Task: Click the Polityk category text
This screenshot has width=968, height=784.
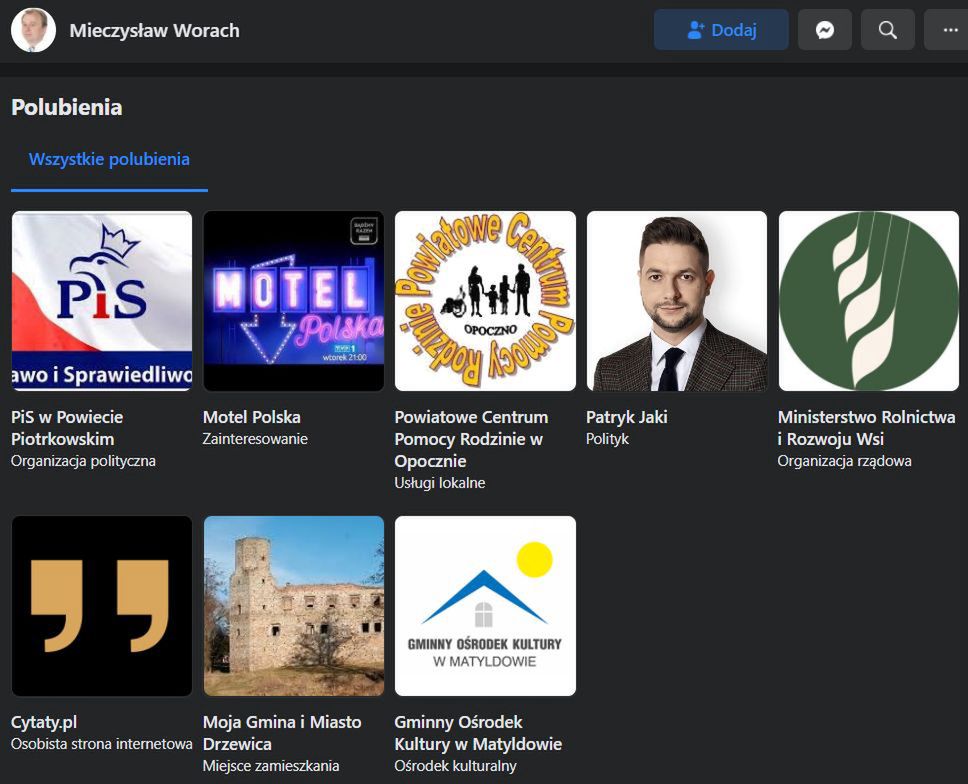Action: pyautogui.click(x=607, y=439)
